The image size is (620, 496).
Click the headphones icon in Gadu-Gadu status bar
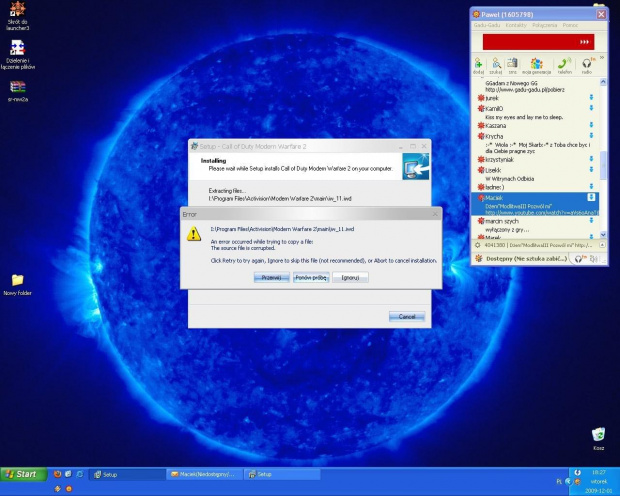click(x=580, y=259)
